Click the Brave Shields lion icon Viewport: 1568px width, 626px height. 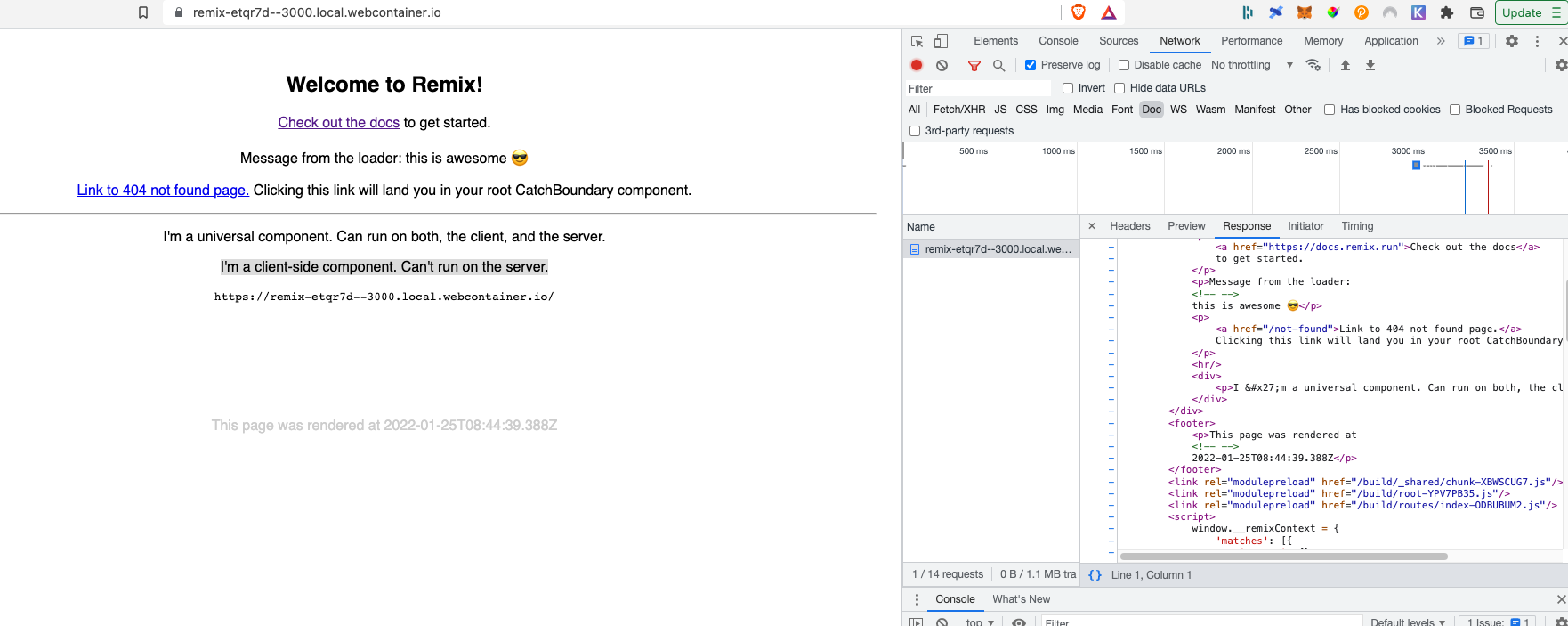coord(1079,12)
